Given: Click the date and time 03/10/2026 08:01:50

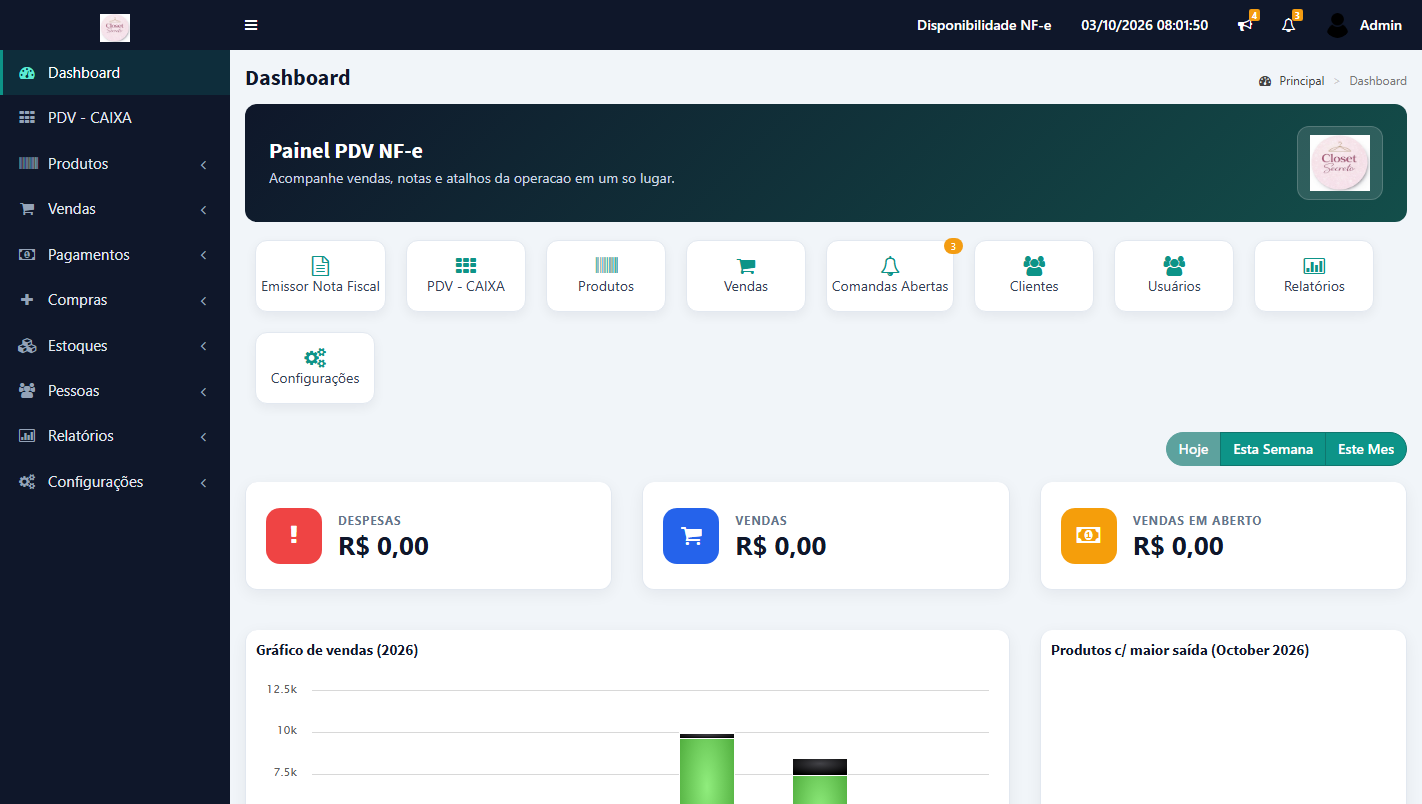Looking at the screenshot, I should click(x=1144, y=25).
